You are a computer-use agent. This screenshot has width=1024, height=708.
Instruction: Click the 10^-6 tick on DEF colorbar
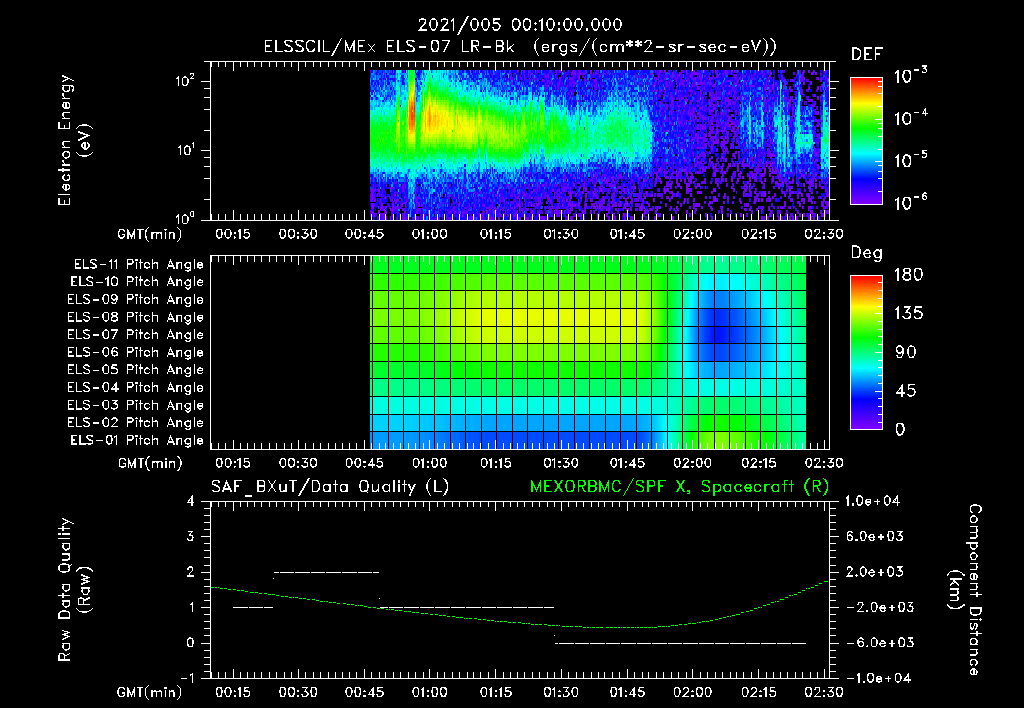[x=910, y=202]
